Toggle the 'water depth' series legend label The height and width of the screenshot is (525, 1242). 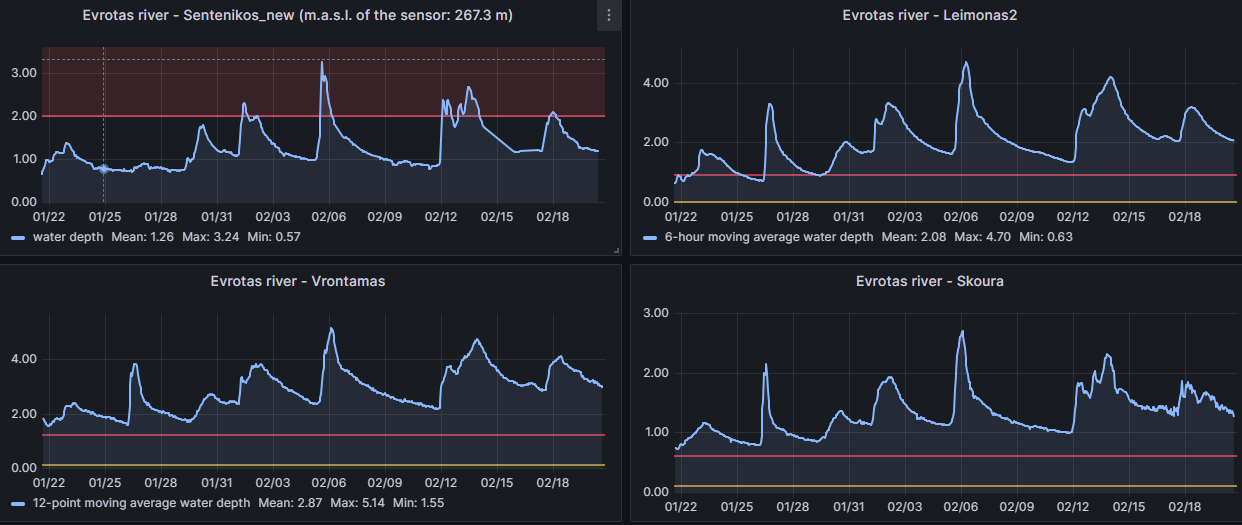(68, 238)
